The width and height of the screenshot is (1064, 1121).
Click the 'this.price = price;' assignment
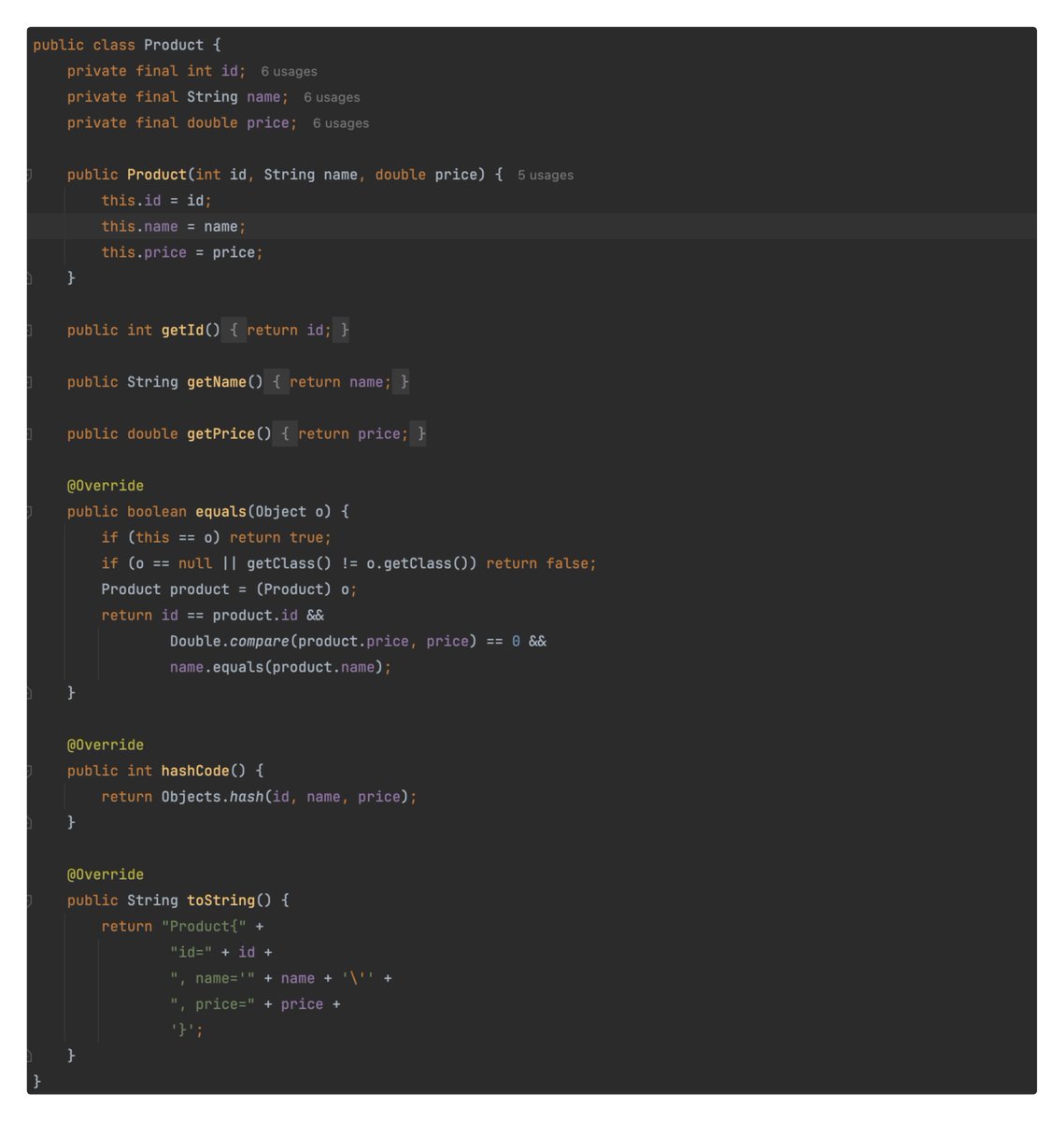182,253
